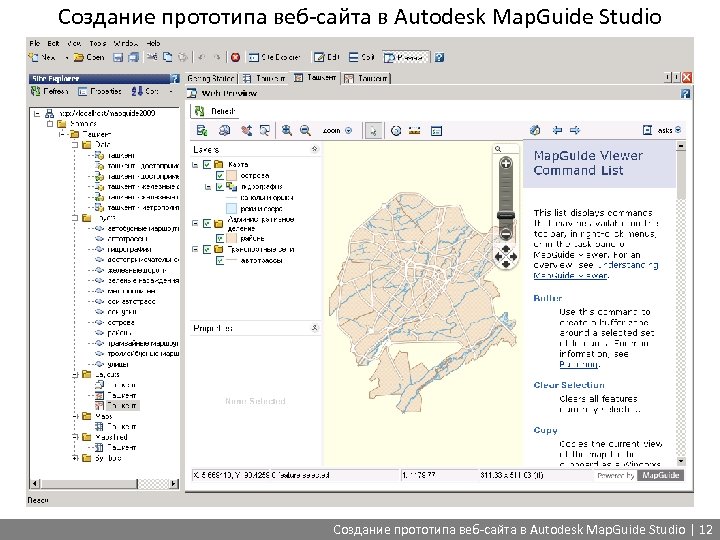Click the Save All icon in main toolbar

133,57
